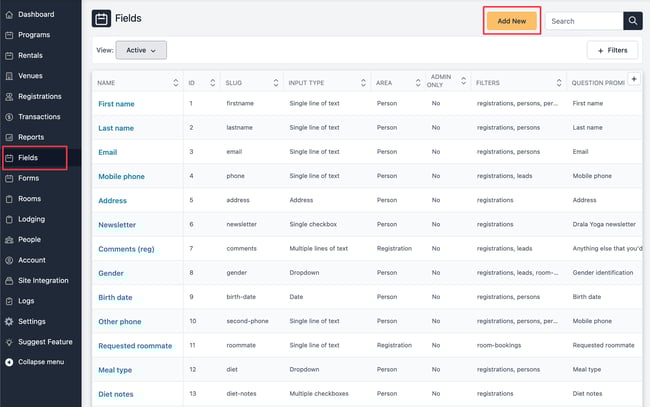
Task: Click the magnifying glass search button
Action: point(633,21)
